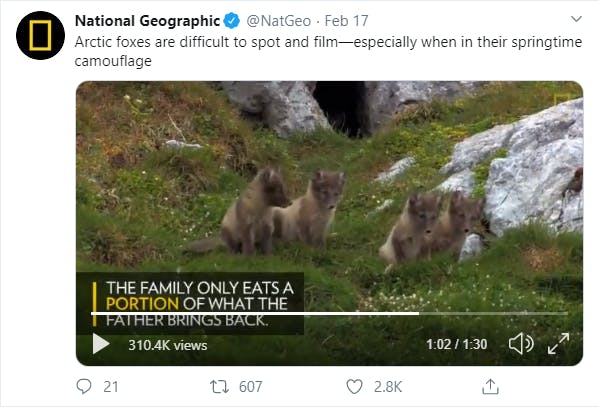The width and height of the screenshot is (599, 407).
Task: Click the reply speech bubble icon
Action: coord(84,386)
